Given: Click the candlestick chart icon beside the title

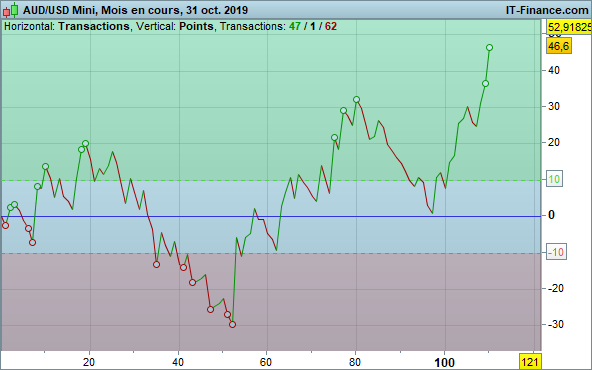Looking at the screenshot, I should 11,10.
